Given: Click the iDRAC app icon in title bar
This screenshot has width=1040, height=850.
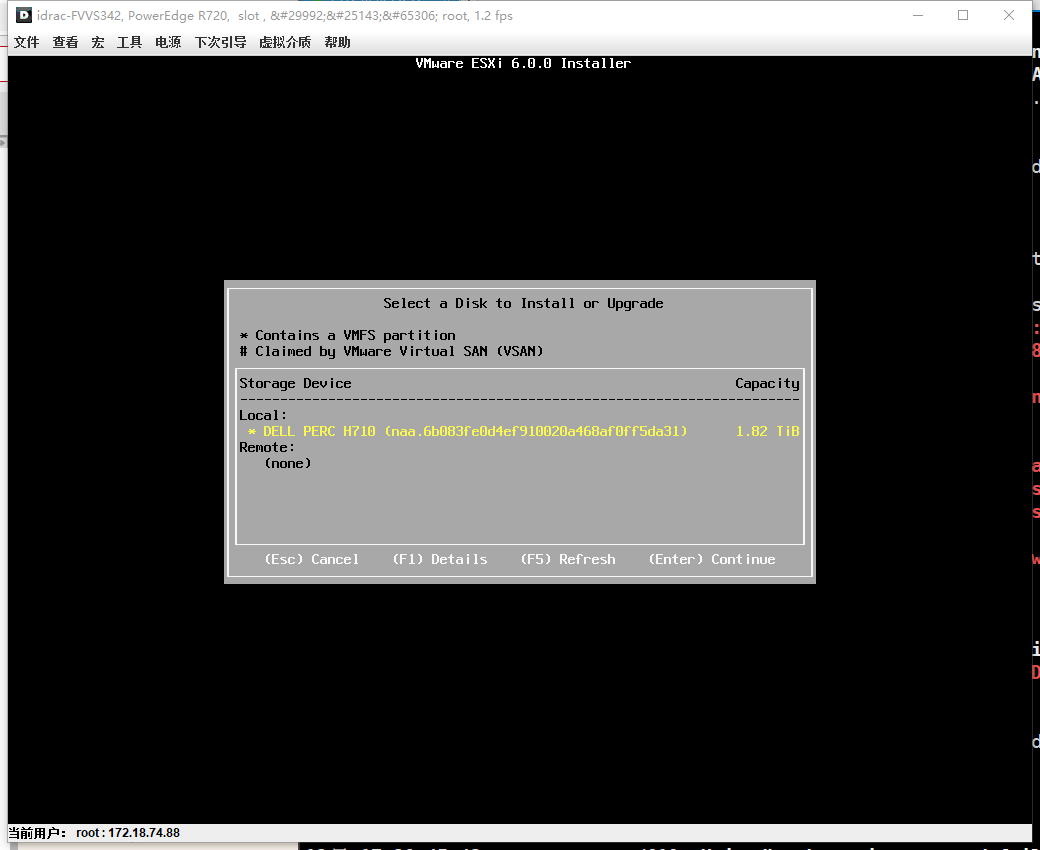Looking at the screenshot, I should coord(23,15).
